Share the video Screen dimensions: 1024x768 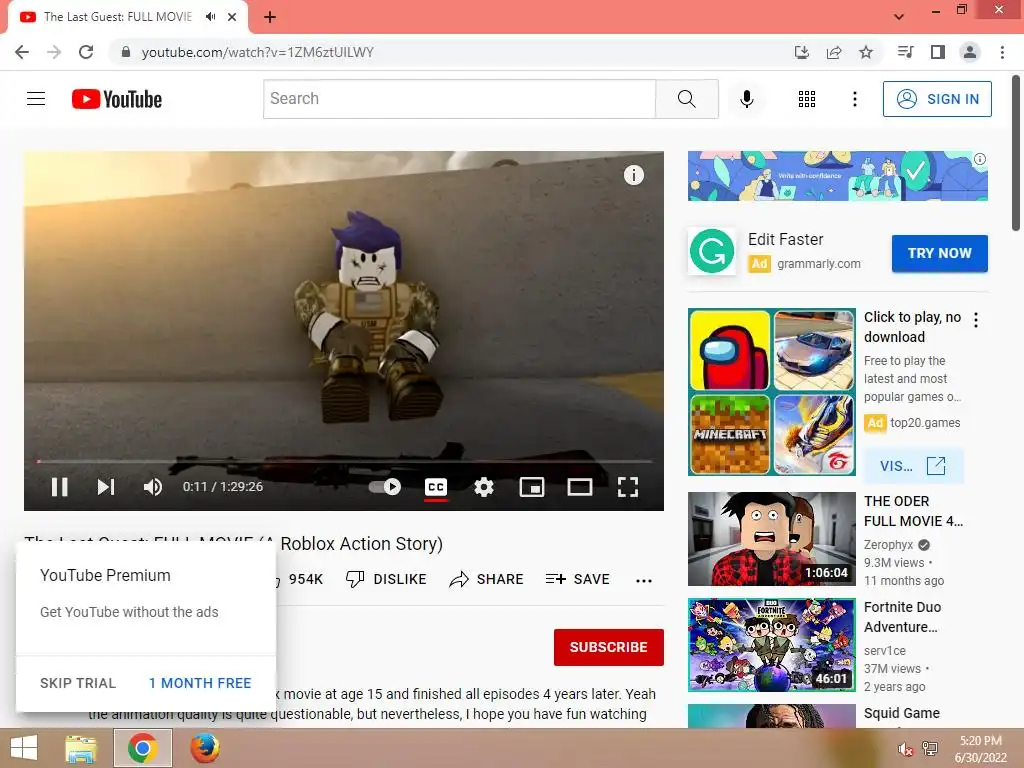coord(487,579)
